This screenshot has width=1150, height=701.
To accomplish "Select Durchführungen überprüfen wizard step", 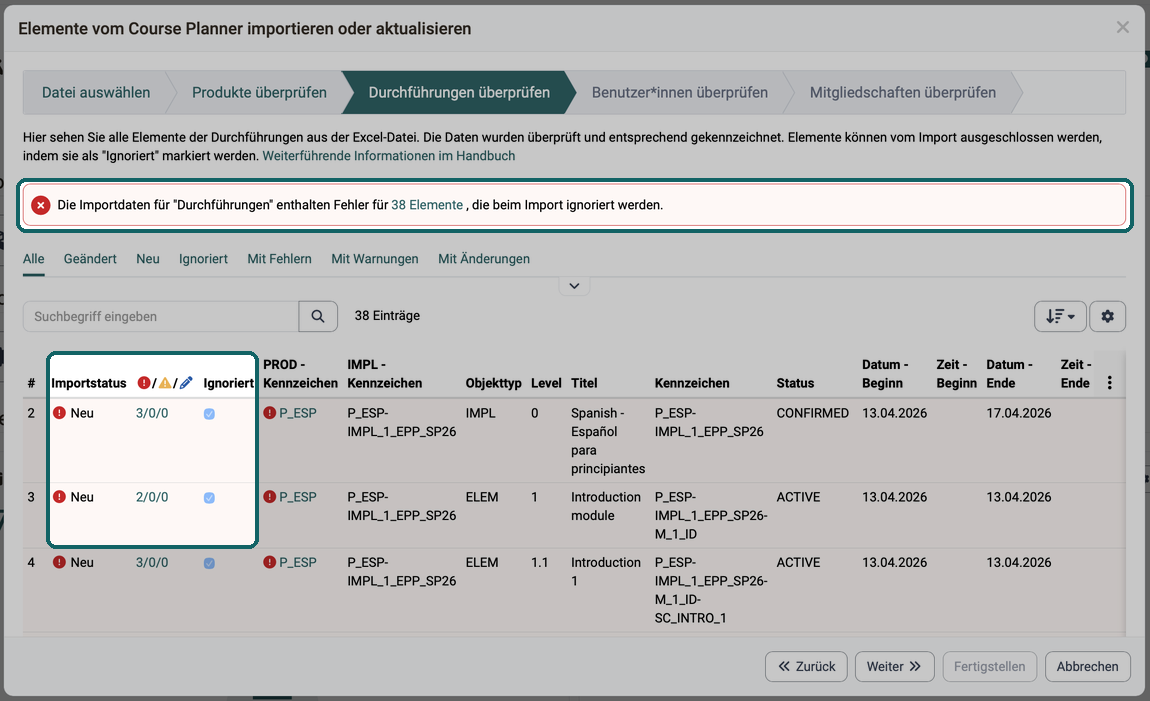I will pos(459,92).
